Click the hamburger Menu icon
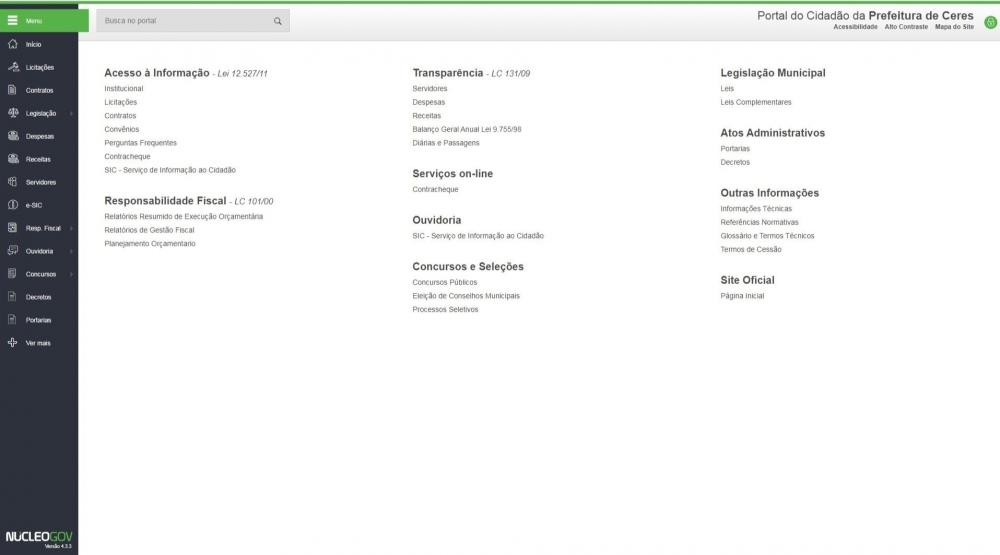The width and height of the screenshot is (1000, 555). [13, 20]
